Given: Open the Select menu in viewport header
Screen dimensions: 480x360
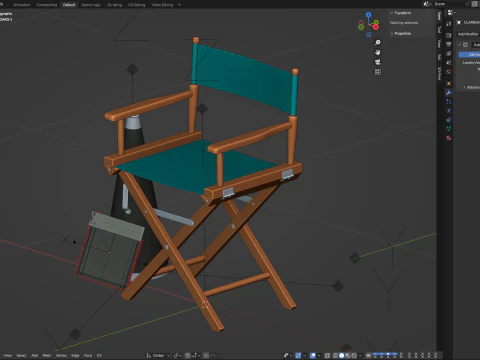Looking at the screenshot, I should click(x=22, y=355).
